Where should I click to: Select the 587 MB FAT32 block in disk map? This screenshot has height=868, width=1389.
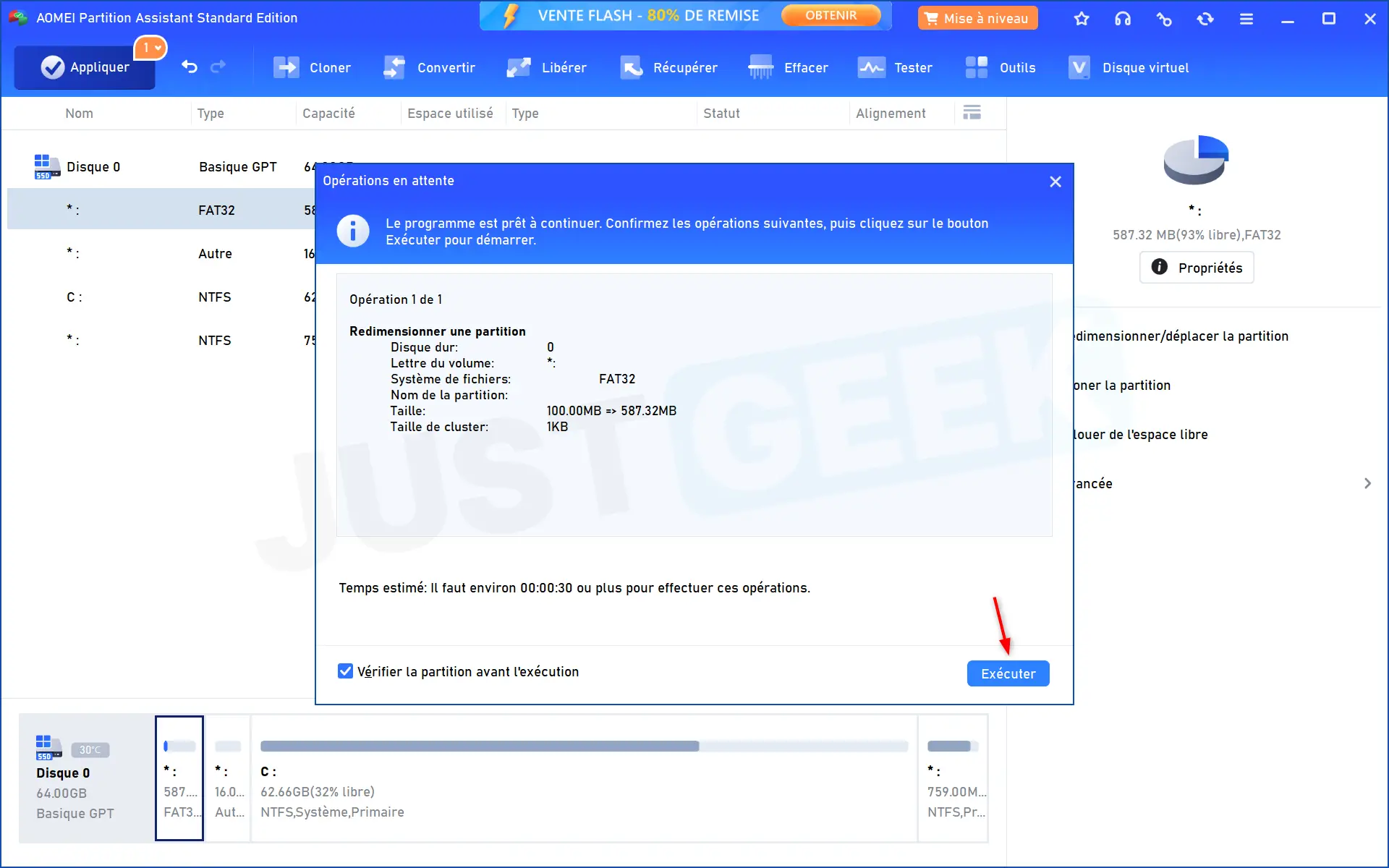tap(179, 778)
